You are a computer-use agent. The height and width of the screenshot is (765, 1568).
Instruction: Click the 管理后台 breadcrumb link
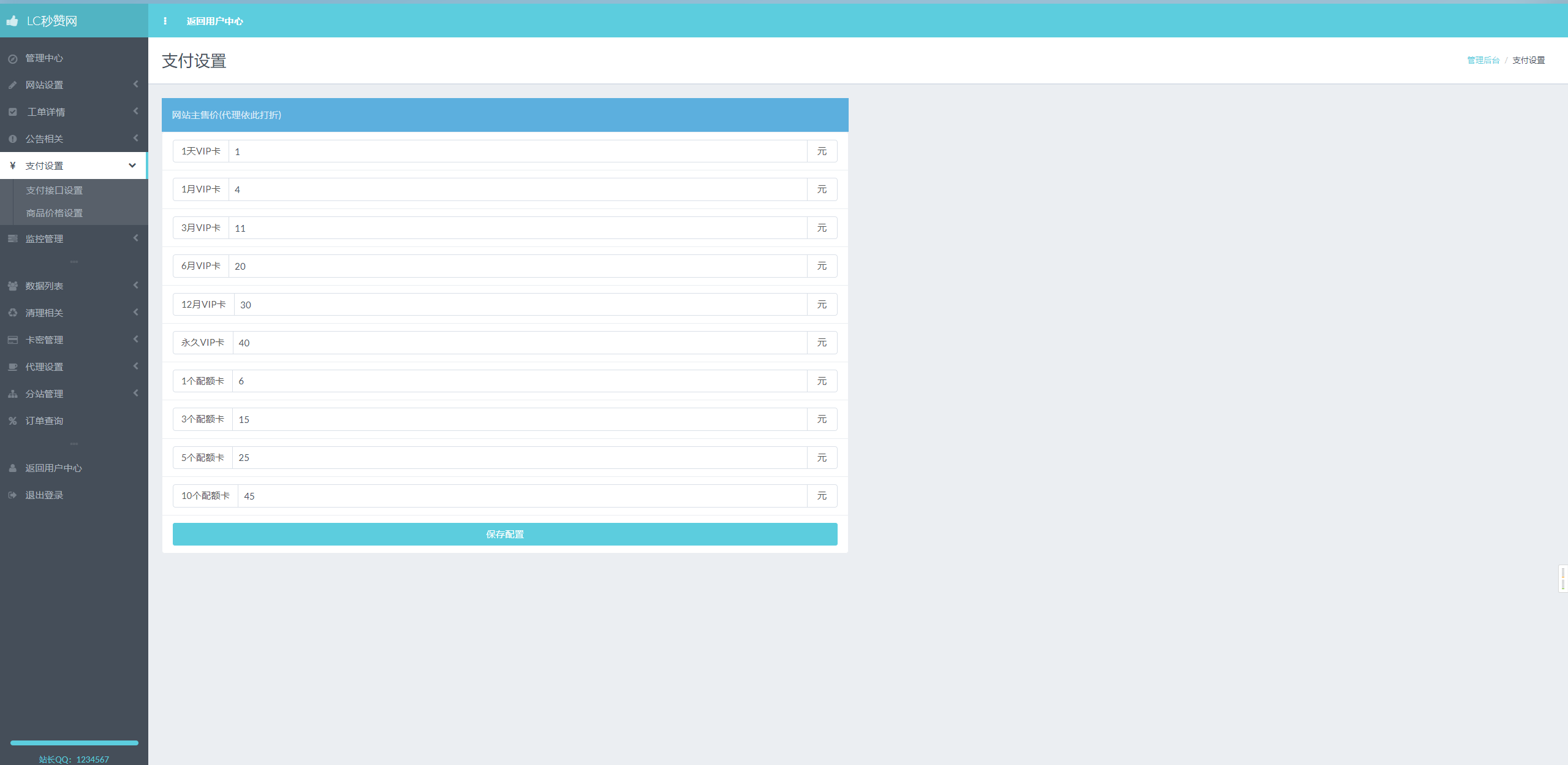click(1482, 60)
